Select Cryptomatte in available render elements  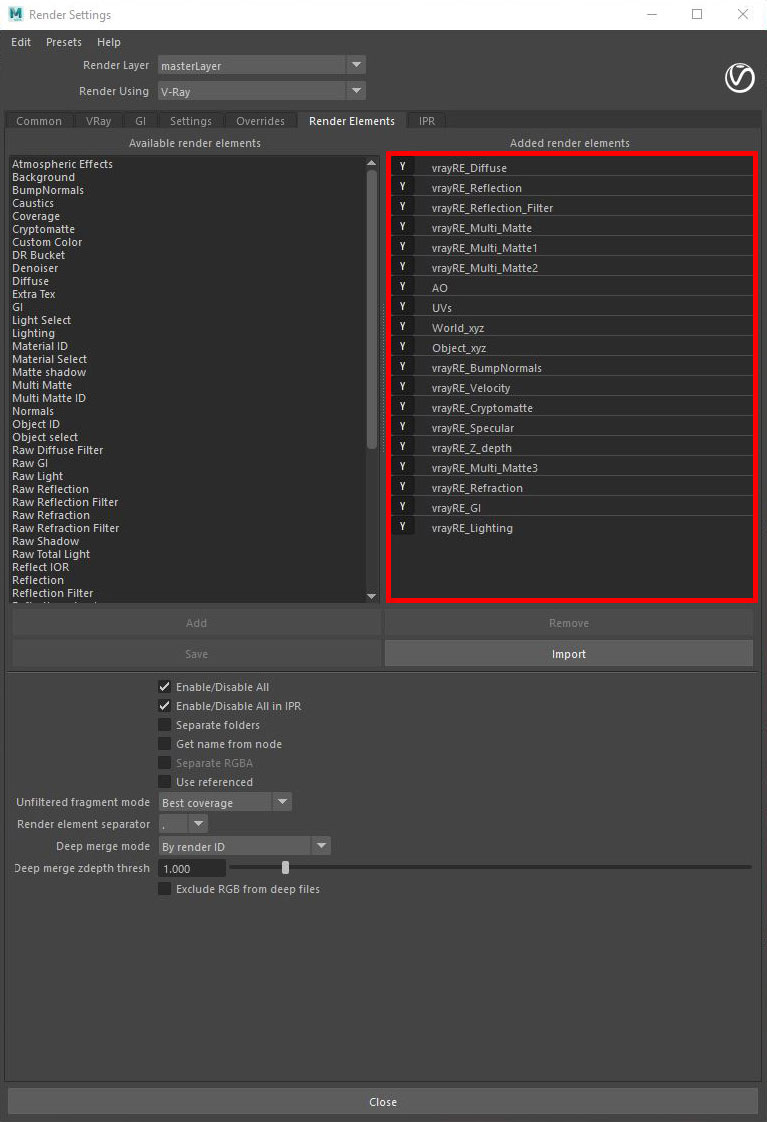[43, 229]
